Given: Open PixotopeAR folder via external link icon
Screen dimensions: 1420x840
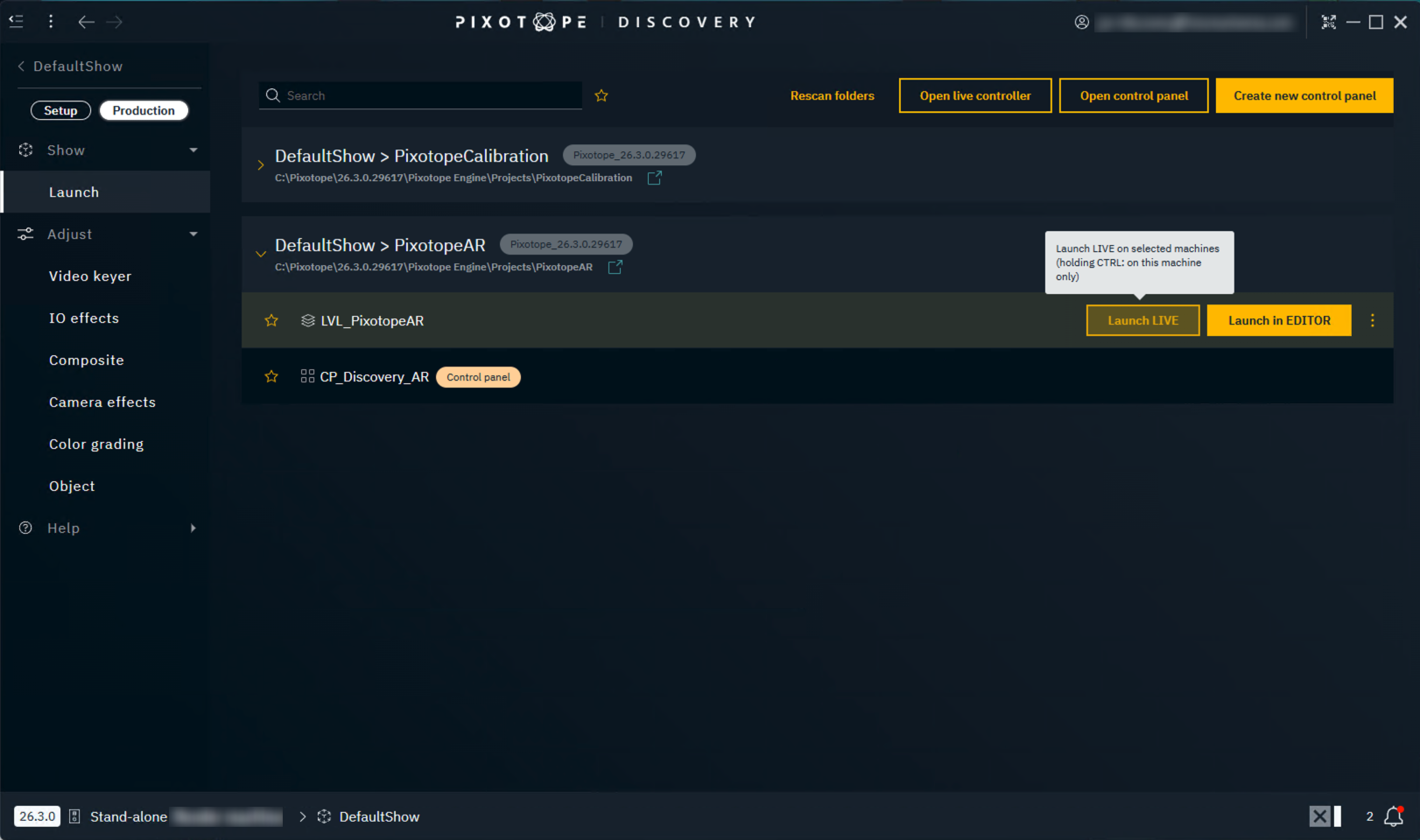Looking at the screenshot, I should [x=615, y=266].
